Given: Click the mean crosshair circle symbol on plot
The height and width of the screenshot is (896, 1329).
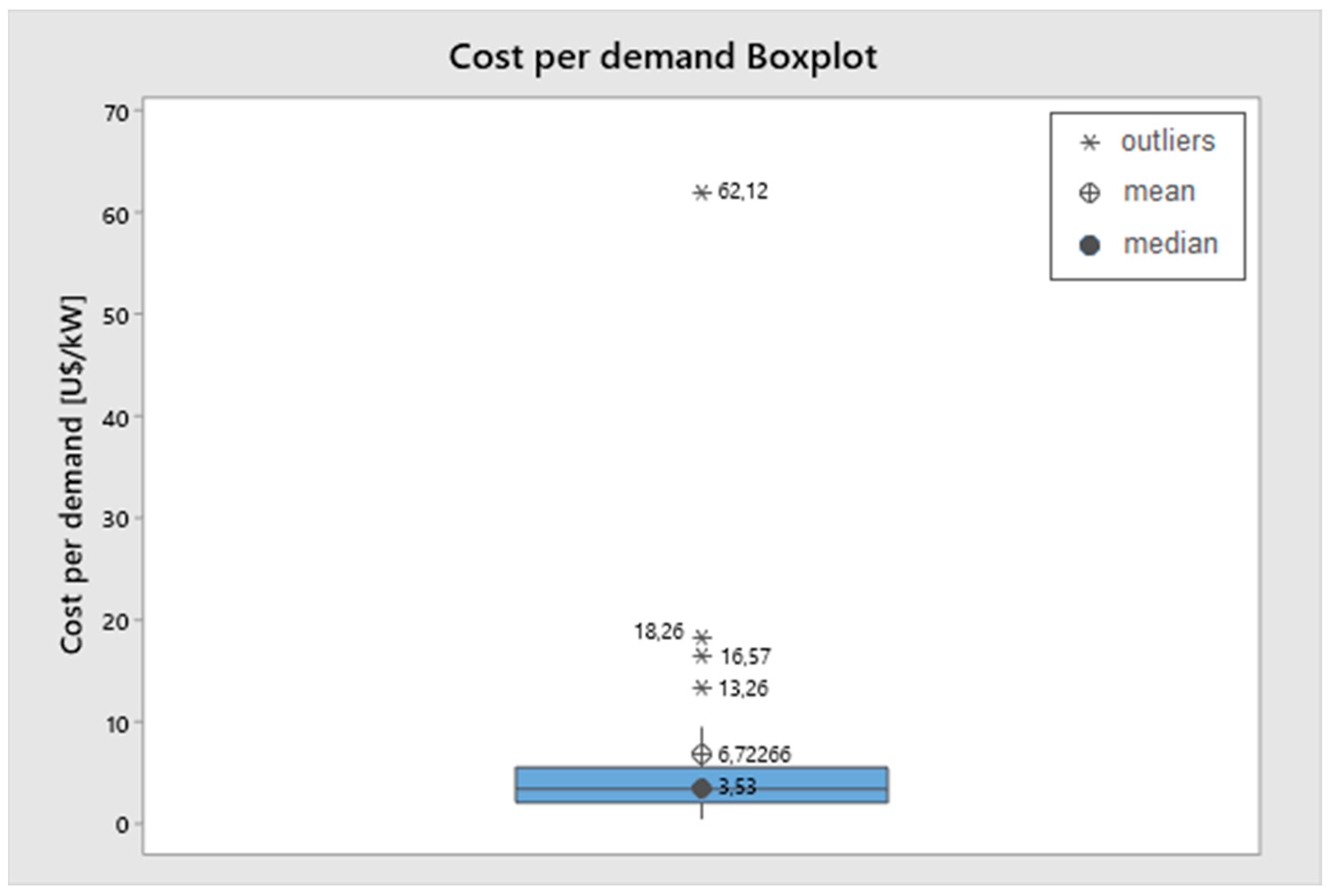Looking at the screenshot, I should point(702,755).
